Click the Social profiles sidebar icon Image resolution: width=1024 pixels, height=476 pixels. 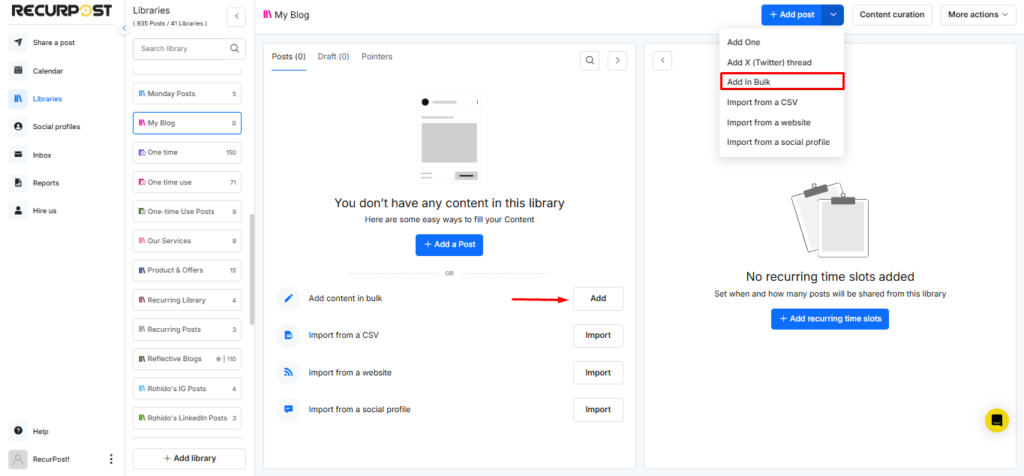pyautogui.click(x=18, y=127)
